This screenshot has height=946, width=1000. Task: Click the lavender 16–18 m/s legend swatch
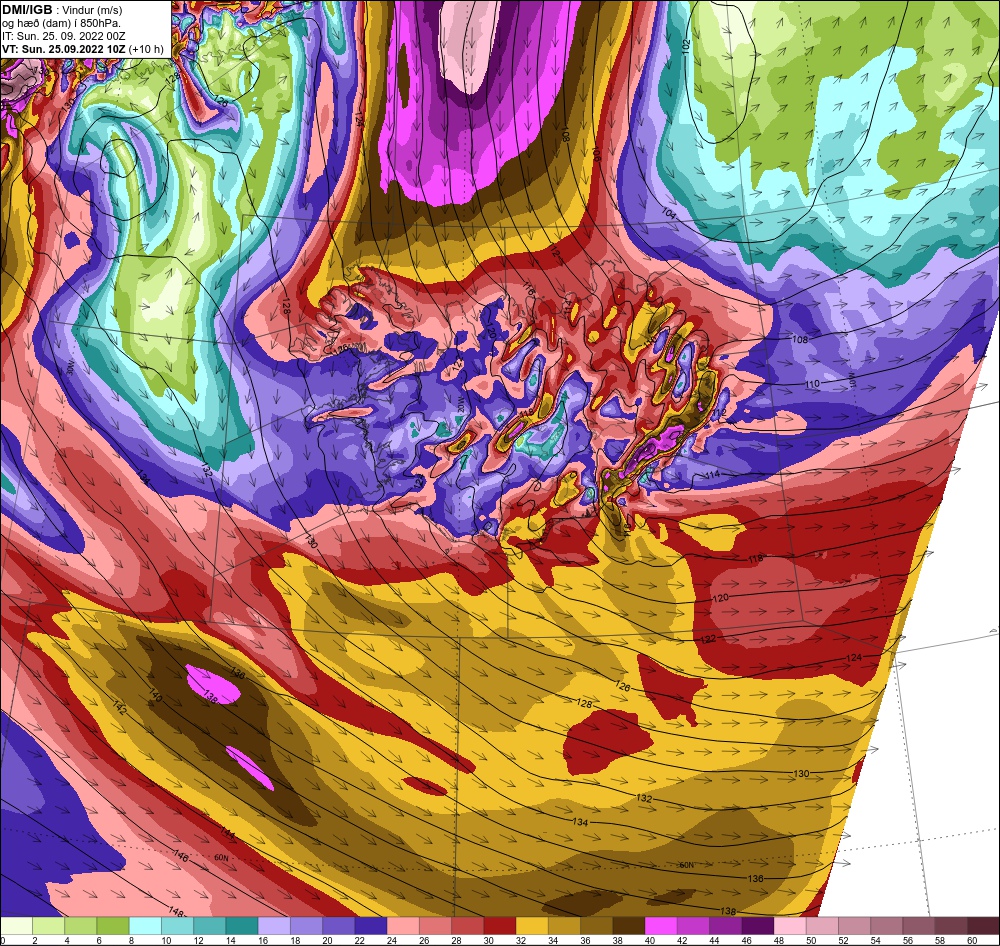(274, 926)
